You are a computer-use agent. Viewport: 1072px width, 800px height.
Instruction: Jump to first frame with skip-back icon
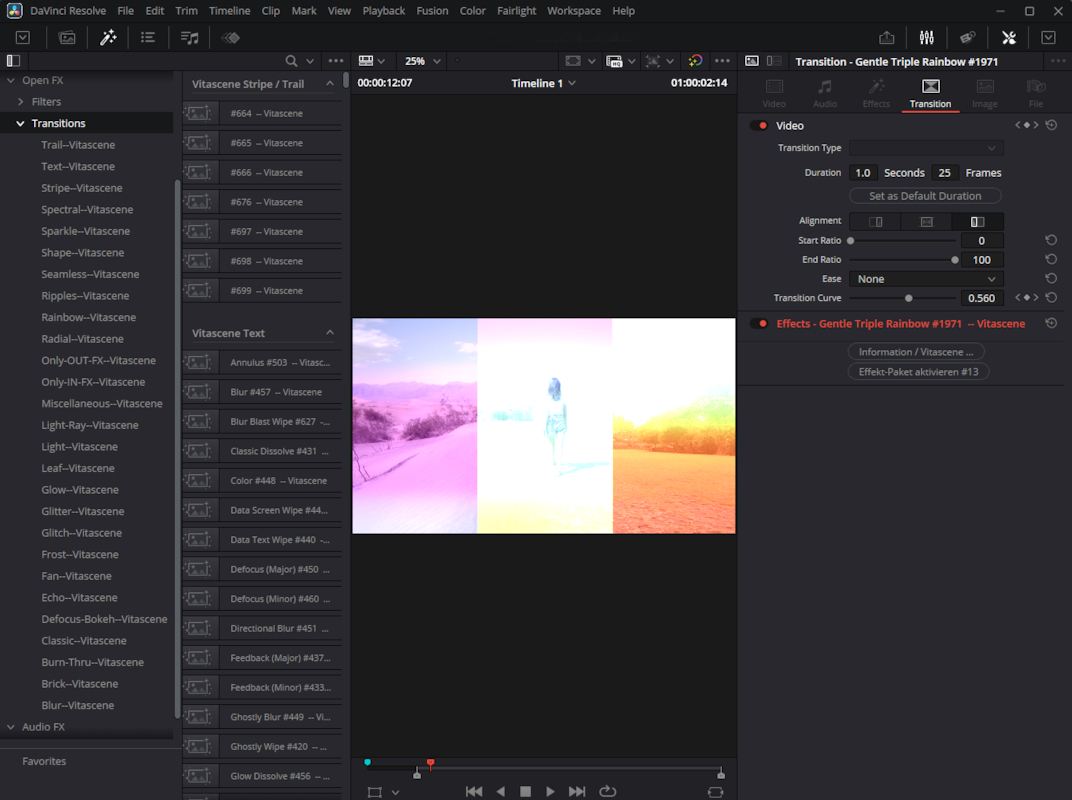point(474,791)
